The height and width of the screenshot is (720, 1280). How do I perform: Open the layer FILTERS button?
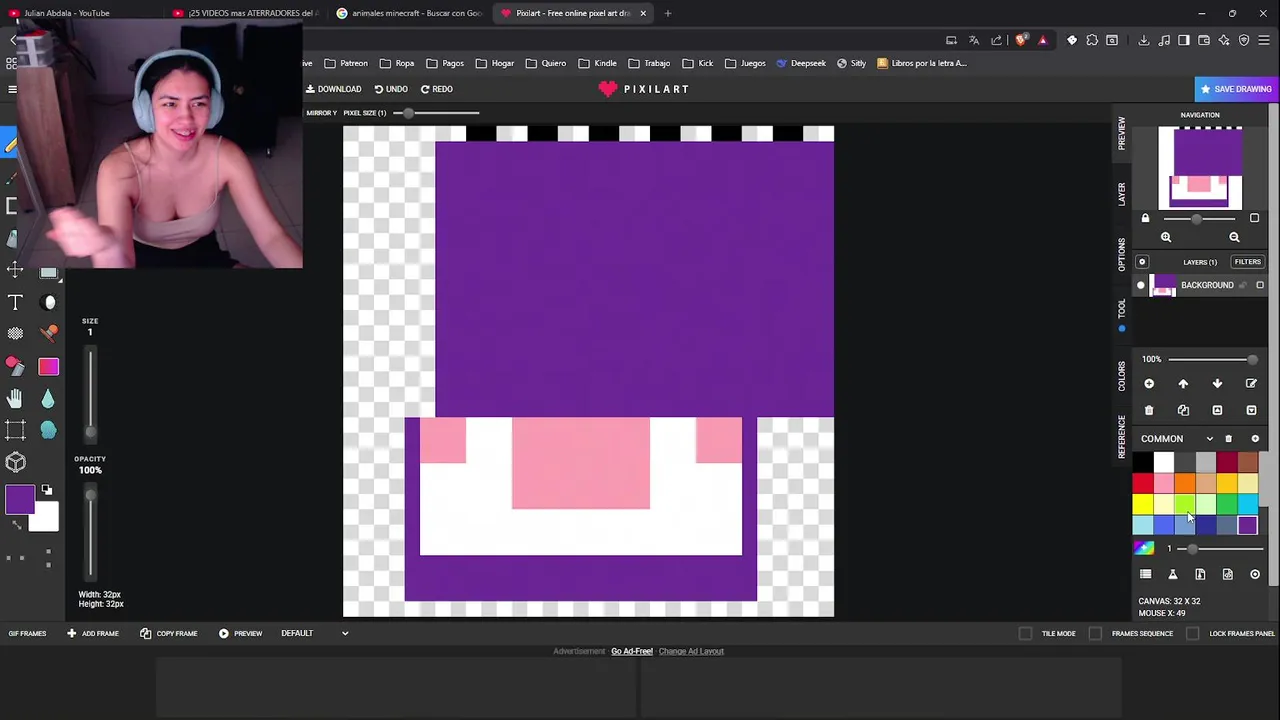pyautogui.click(x=1247, y=262)
